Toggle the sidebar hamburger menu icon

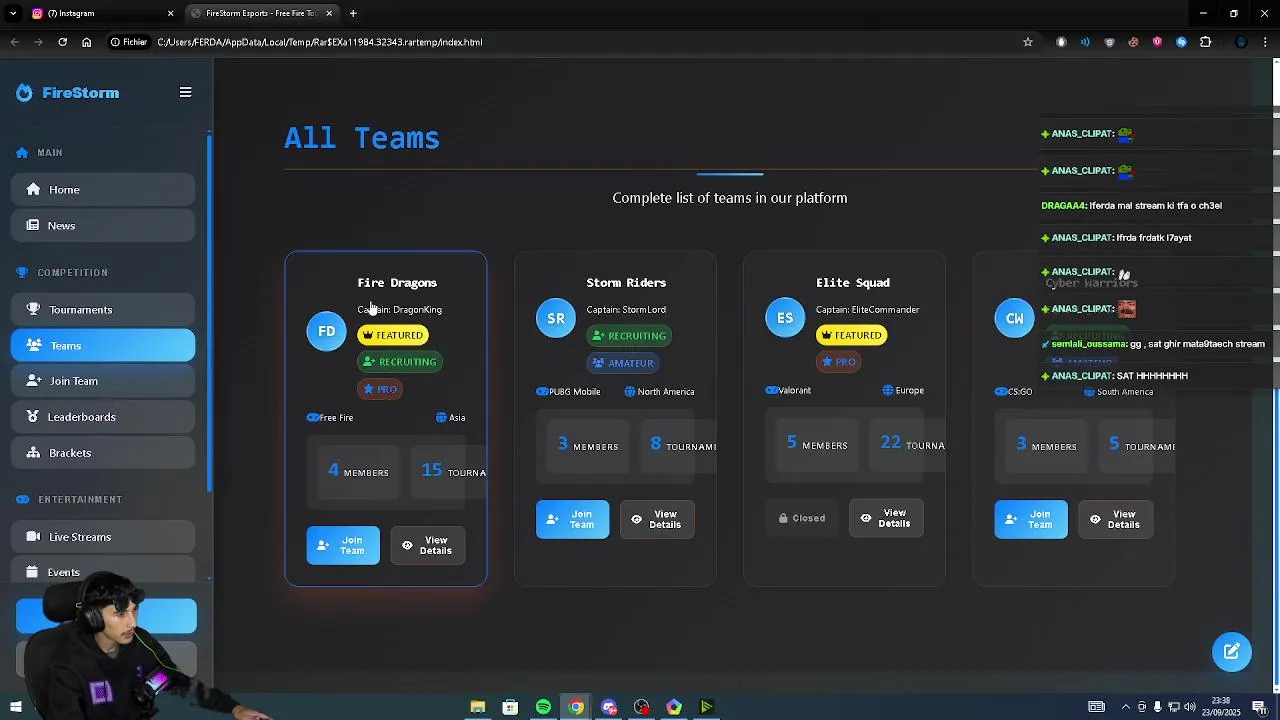pyautogui.click(x=185, y=92)
